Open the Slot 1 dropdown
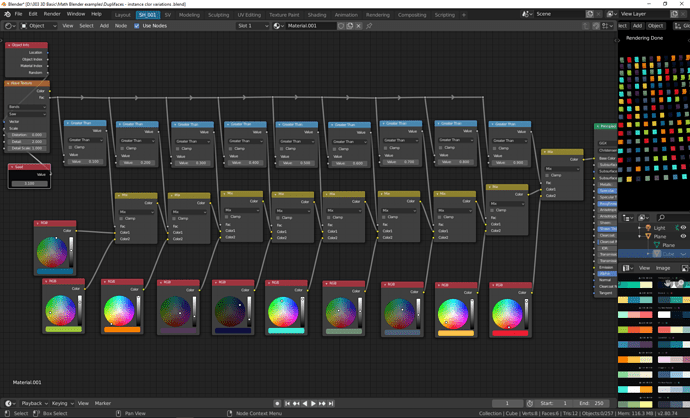 click(253, 26)
